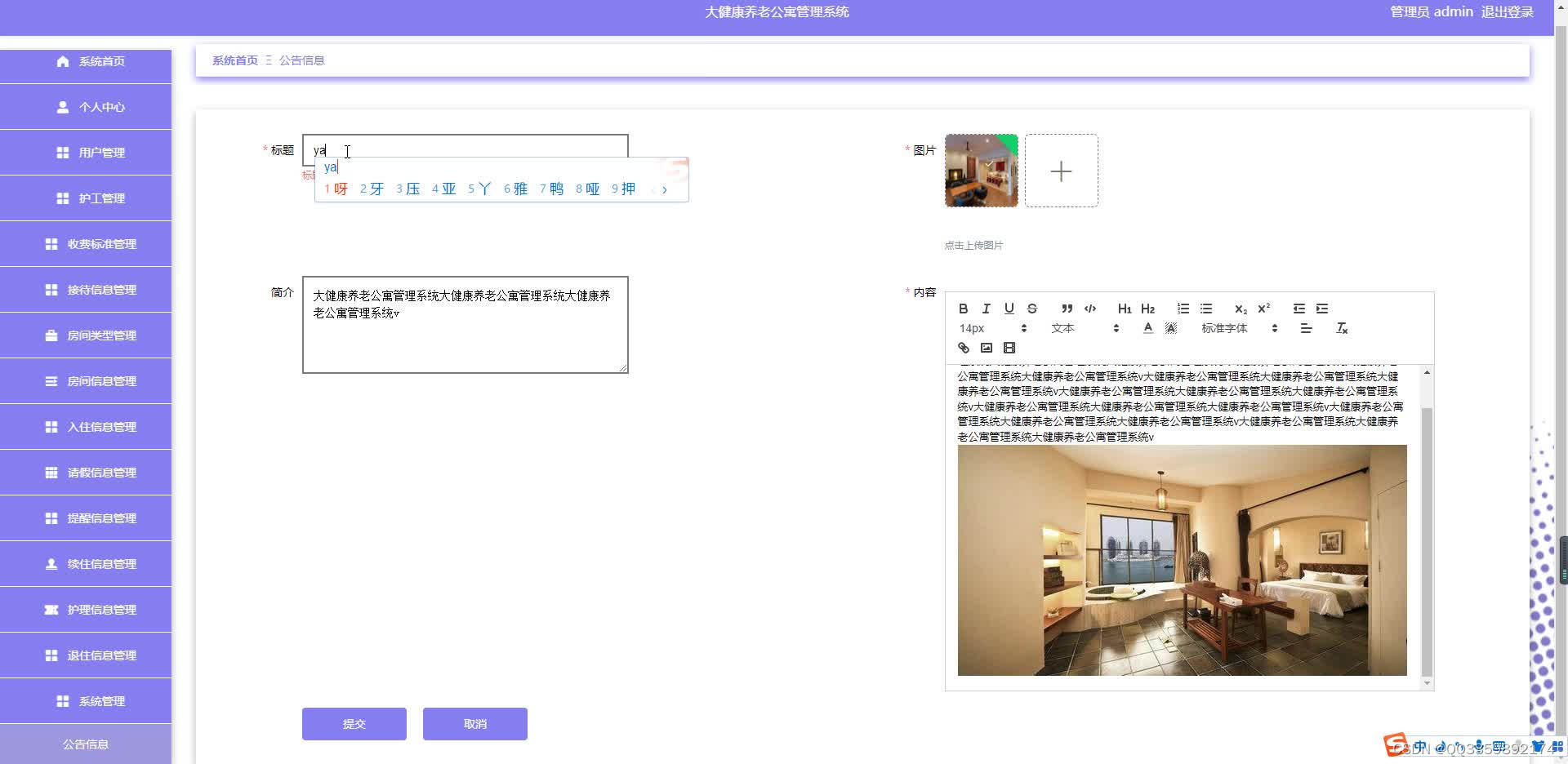1568x764 pixels.
Task: Expand 系统管理 in the sidebar
Action: pos(86,701)
